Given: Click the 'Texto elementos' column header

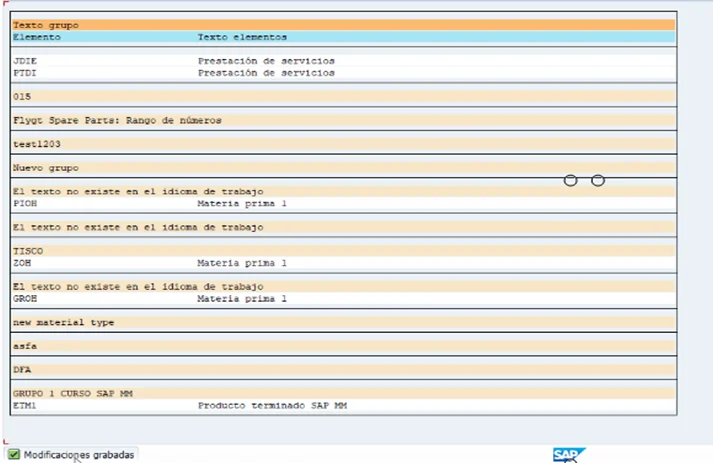Looking at the screenshot, I should click(x=242, y=37).
